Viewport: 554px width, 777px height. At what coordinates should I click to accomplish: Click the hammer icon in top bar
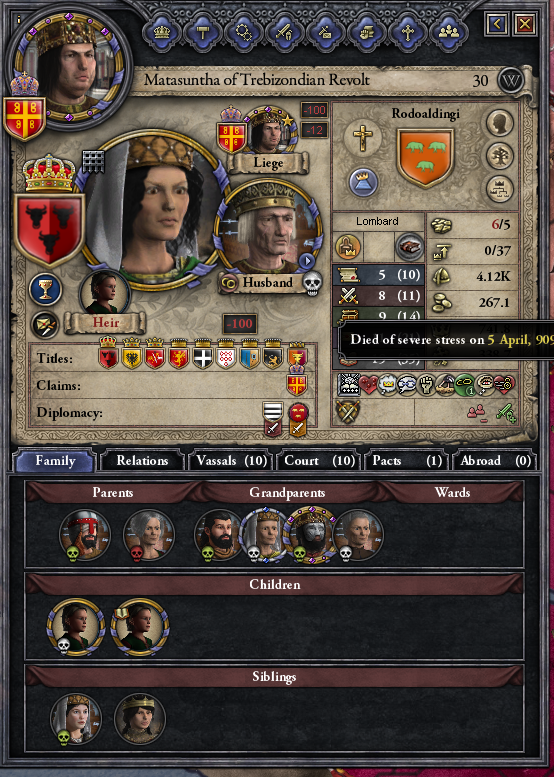pyautogui.click(x=203, y=33)
